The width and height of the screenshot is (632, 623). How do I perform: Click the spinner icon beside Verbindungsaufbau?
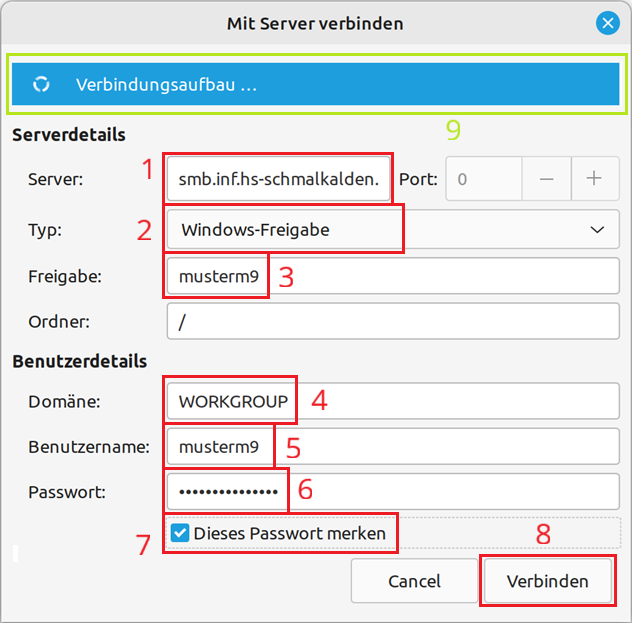click(x=41, y=85)
